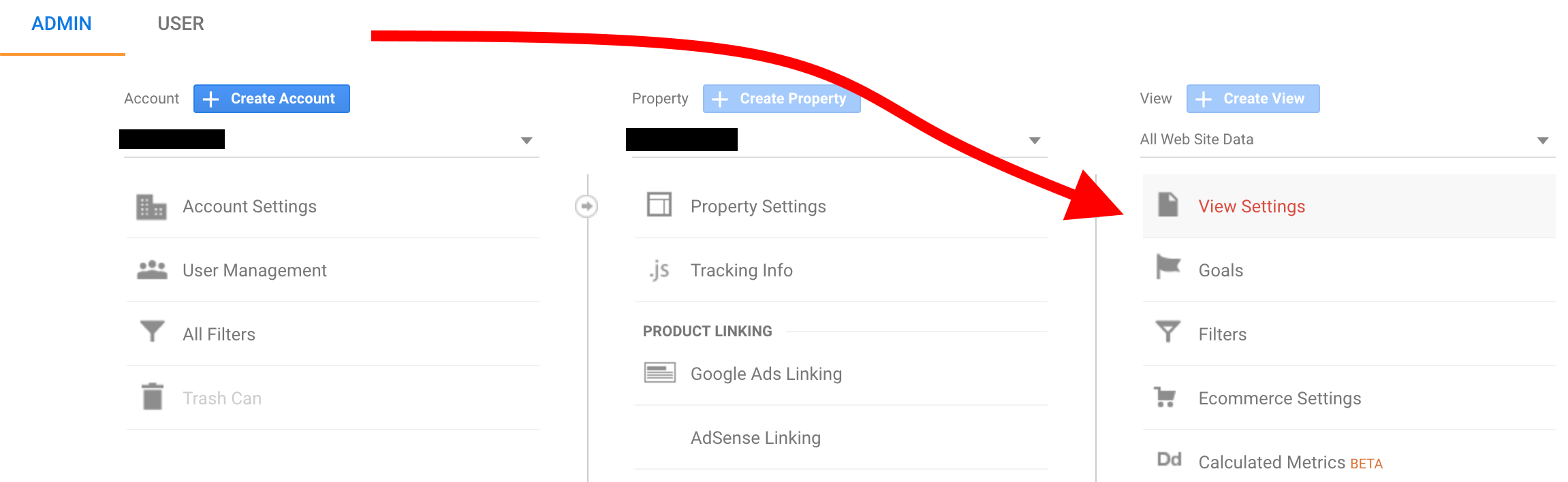Open the All Web Site Data view dropdown

coord(1543,140)
